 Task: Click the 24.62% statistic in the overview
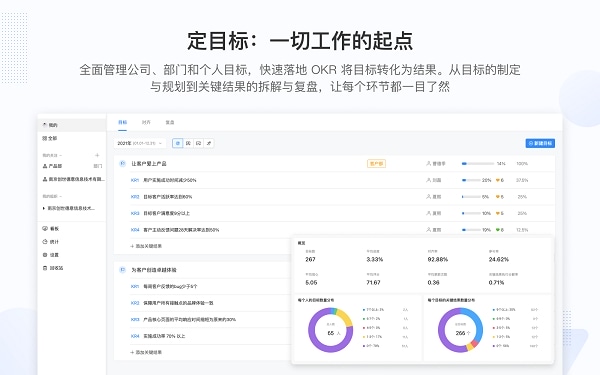499,259
